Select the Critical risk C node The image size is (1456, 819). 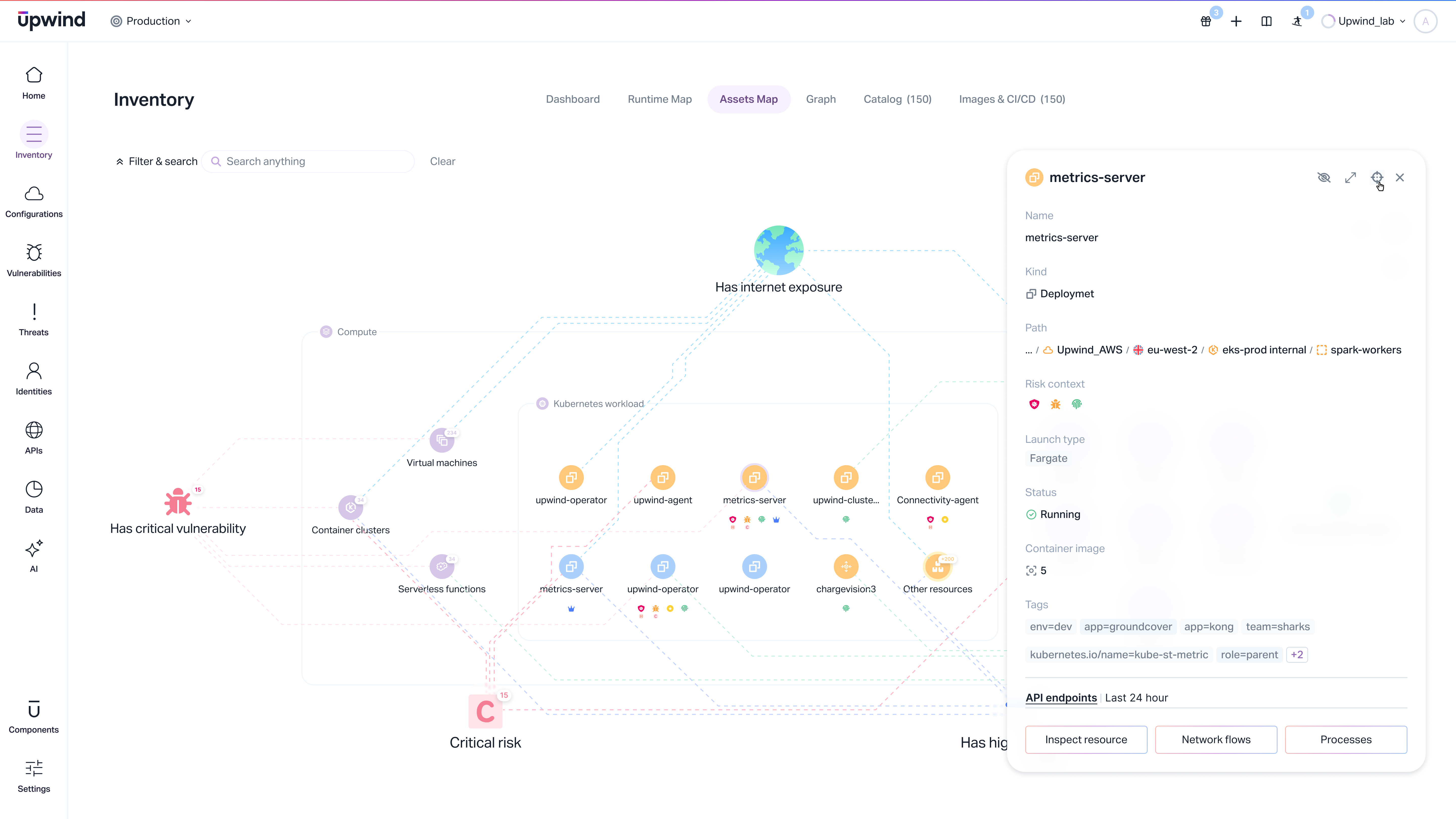(x=485, y=711)
